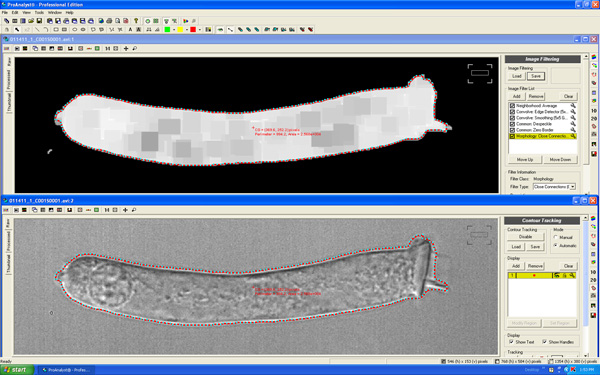This screenshot has height=375, width=600.
Task: Click wrench settings icon for Neighborhood Average filter
Action: [x=573, y=106]
